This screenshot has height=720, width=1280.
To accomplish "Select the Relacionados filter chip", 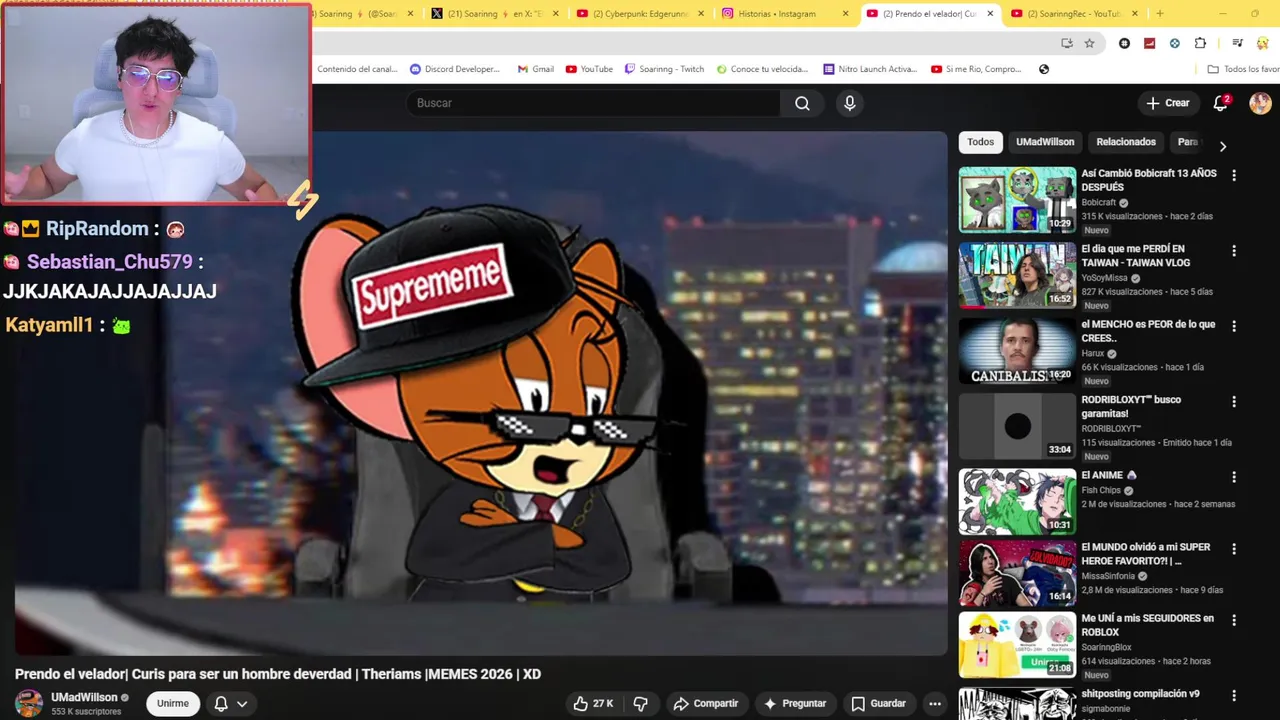I will 1126,142.
